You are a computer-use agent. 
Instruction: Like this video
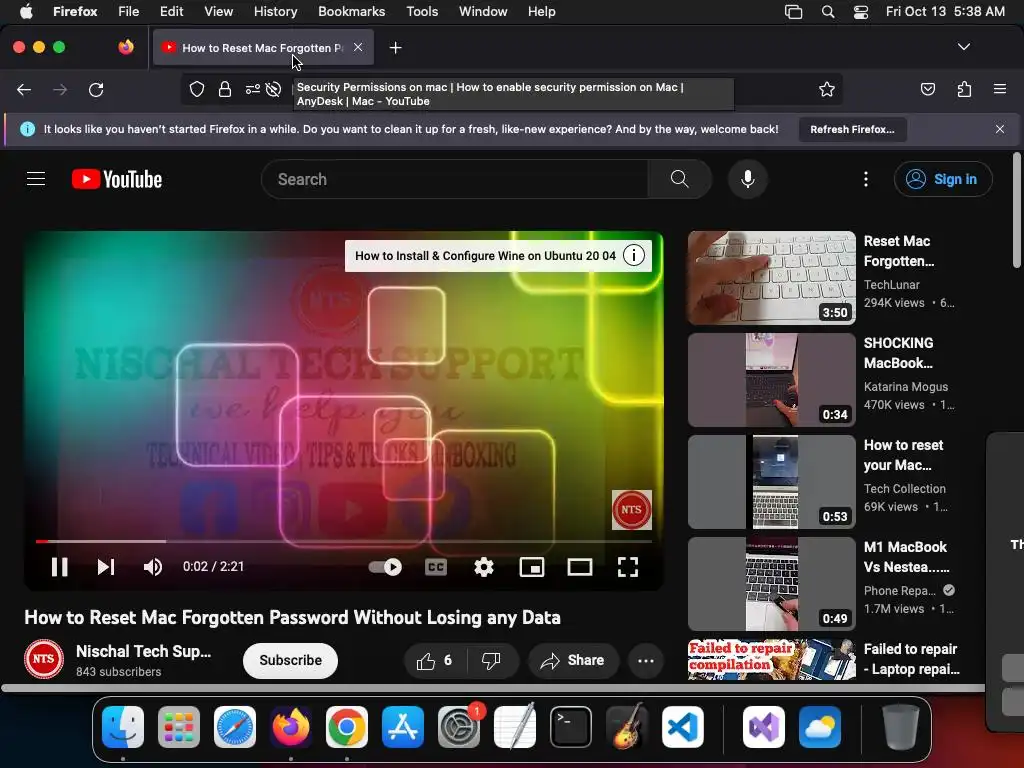(434, 661)
